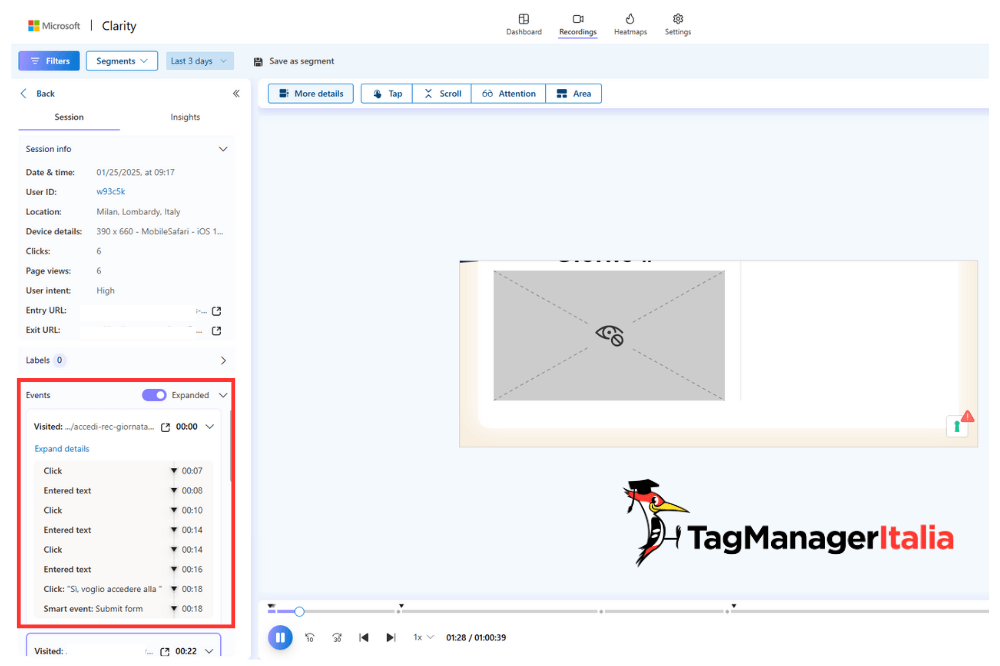The image size is (1000, 666).
Task: Select the Area heatmap mode
Action: (x=573, y=94)
